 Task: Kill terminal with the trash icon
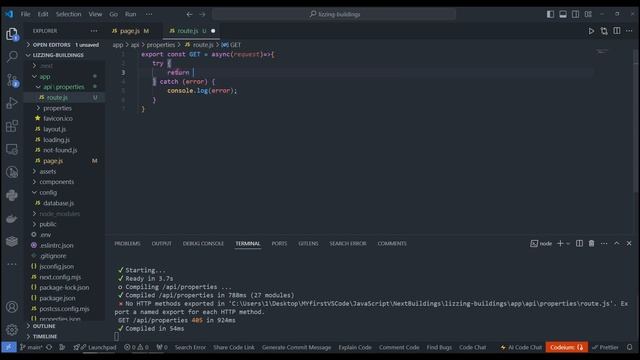tap(591, 243)
